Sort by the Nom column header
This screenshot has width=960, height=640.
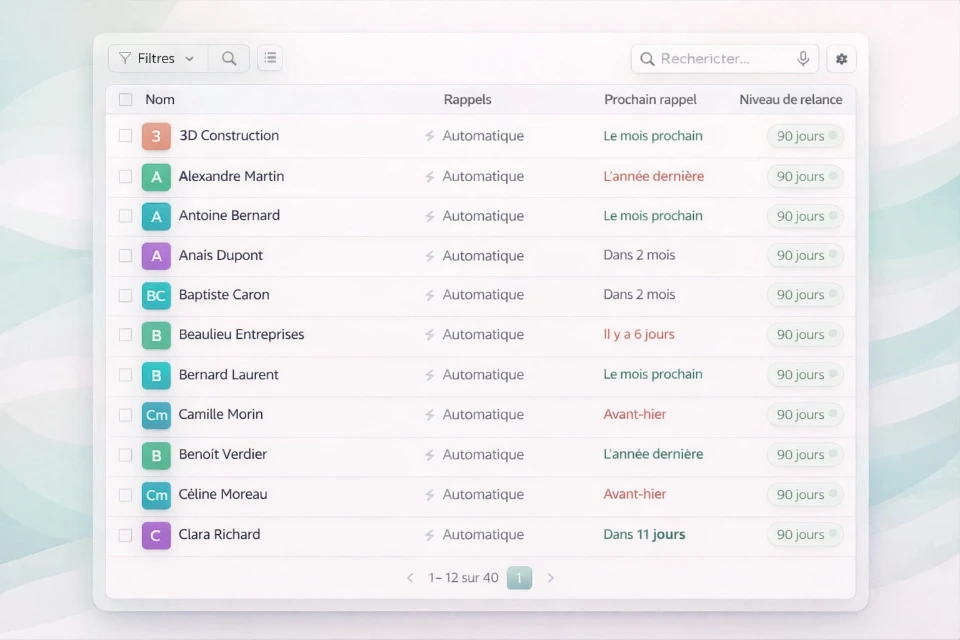coord(160,100)
